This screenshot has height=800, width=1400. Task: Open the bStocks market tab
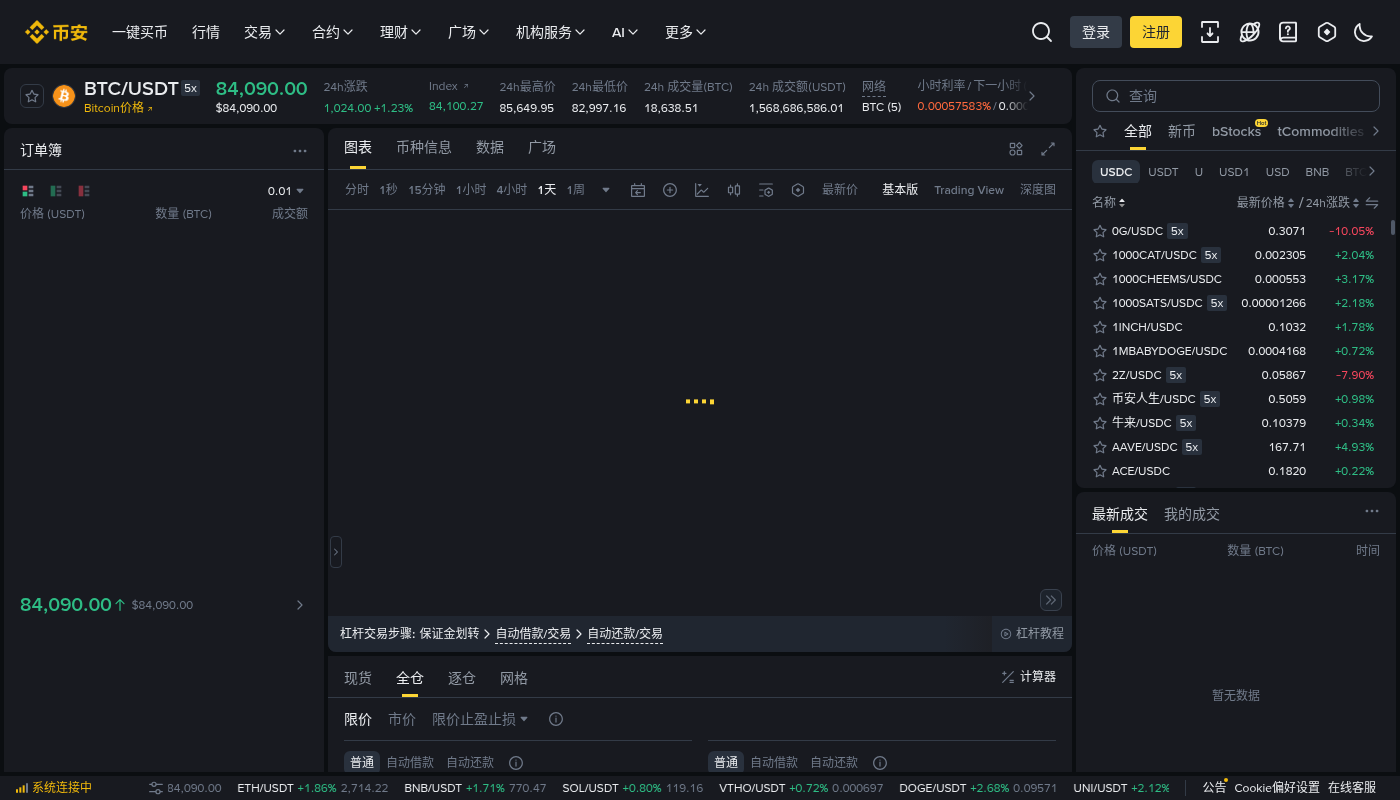[x=1237, y=131]
